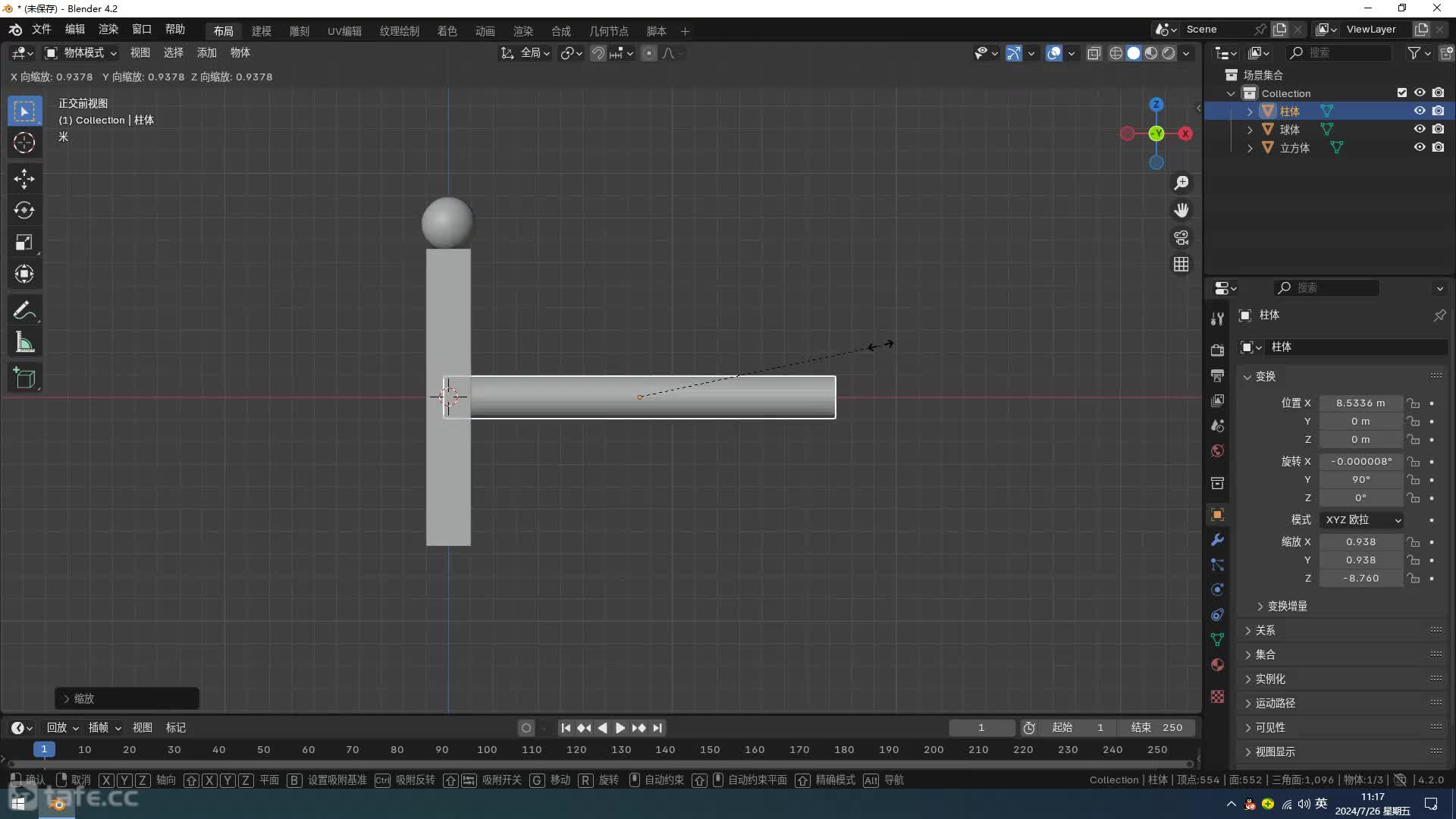
Task: Select the Rotate tool
Action: pyautogui.click(x=24, y=210)
